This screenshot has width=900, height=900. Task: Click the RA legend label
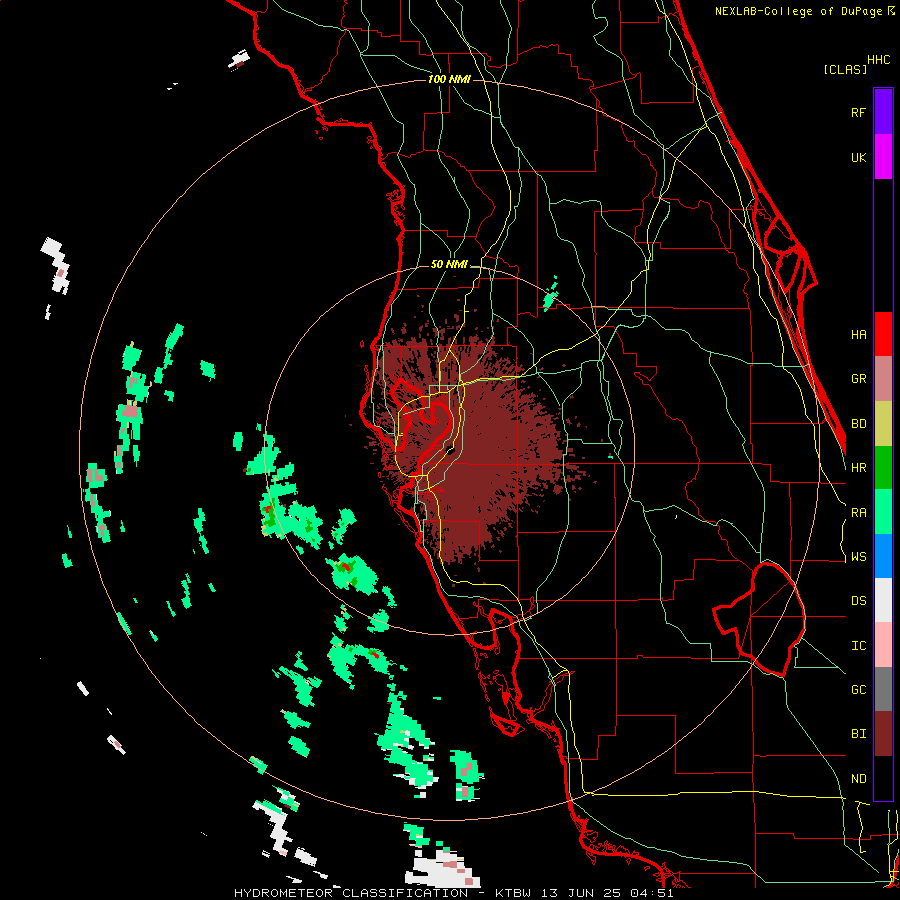pos(858,513)
